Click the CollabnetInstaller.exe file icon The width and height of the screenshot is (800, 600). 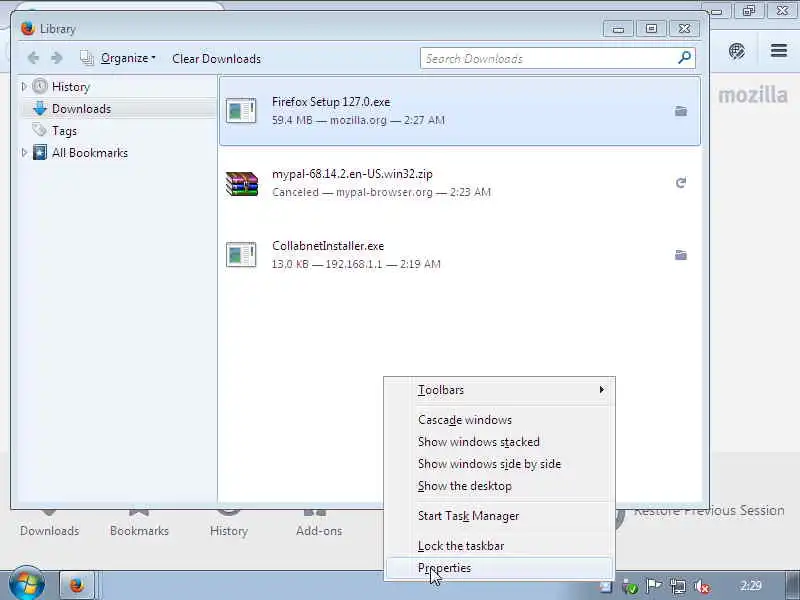(241, 255)
